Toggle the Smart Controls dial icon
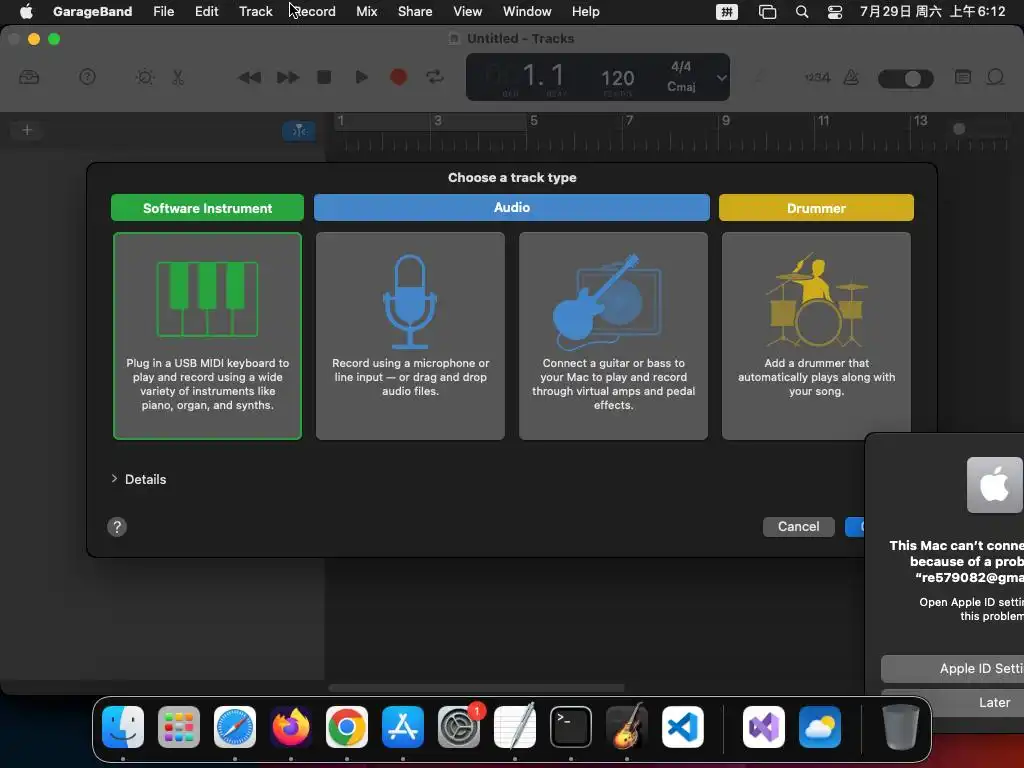Screen dimensions: 1024x768 145,77
